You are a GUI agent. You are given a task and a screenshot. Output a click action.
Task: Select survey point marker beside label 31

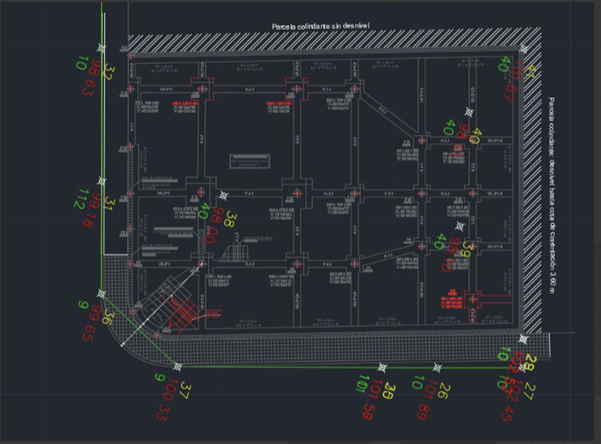point(102,181)
